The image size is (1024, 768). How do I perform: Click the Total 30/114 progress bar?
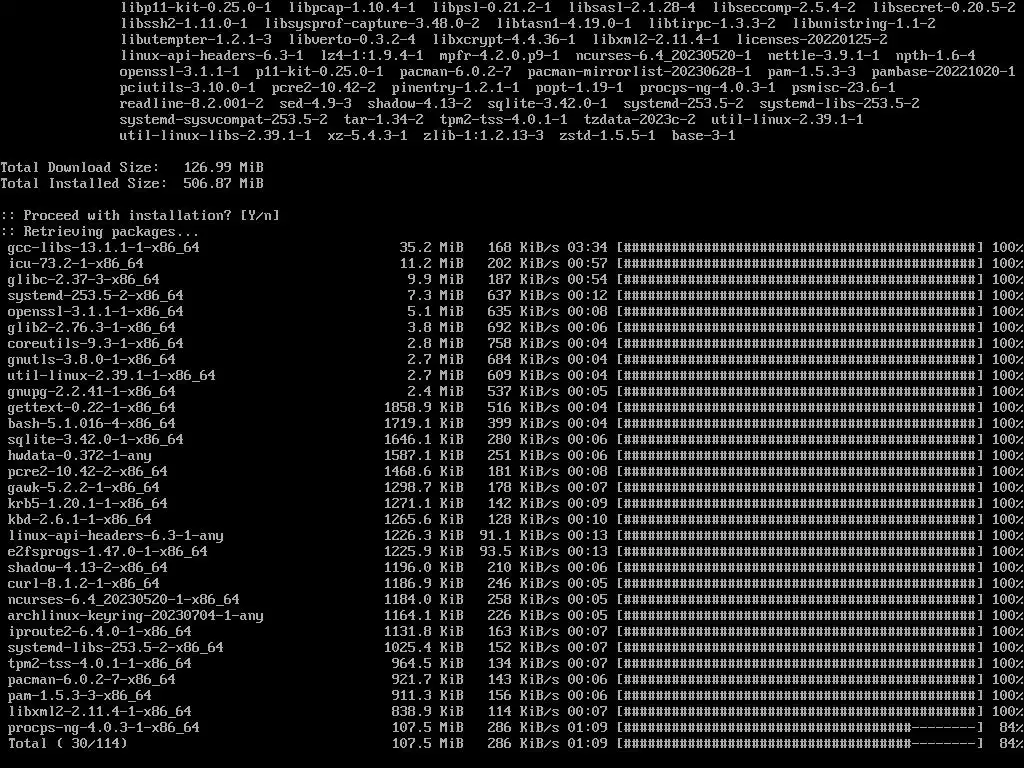point(800,743)
